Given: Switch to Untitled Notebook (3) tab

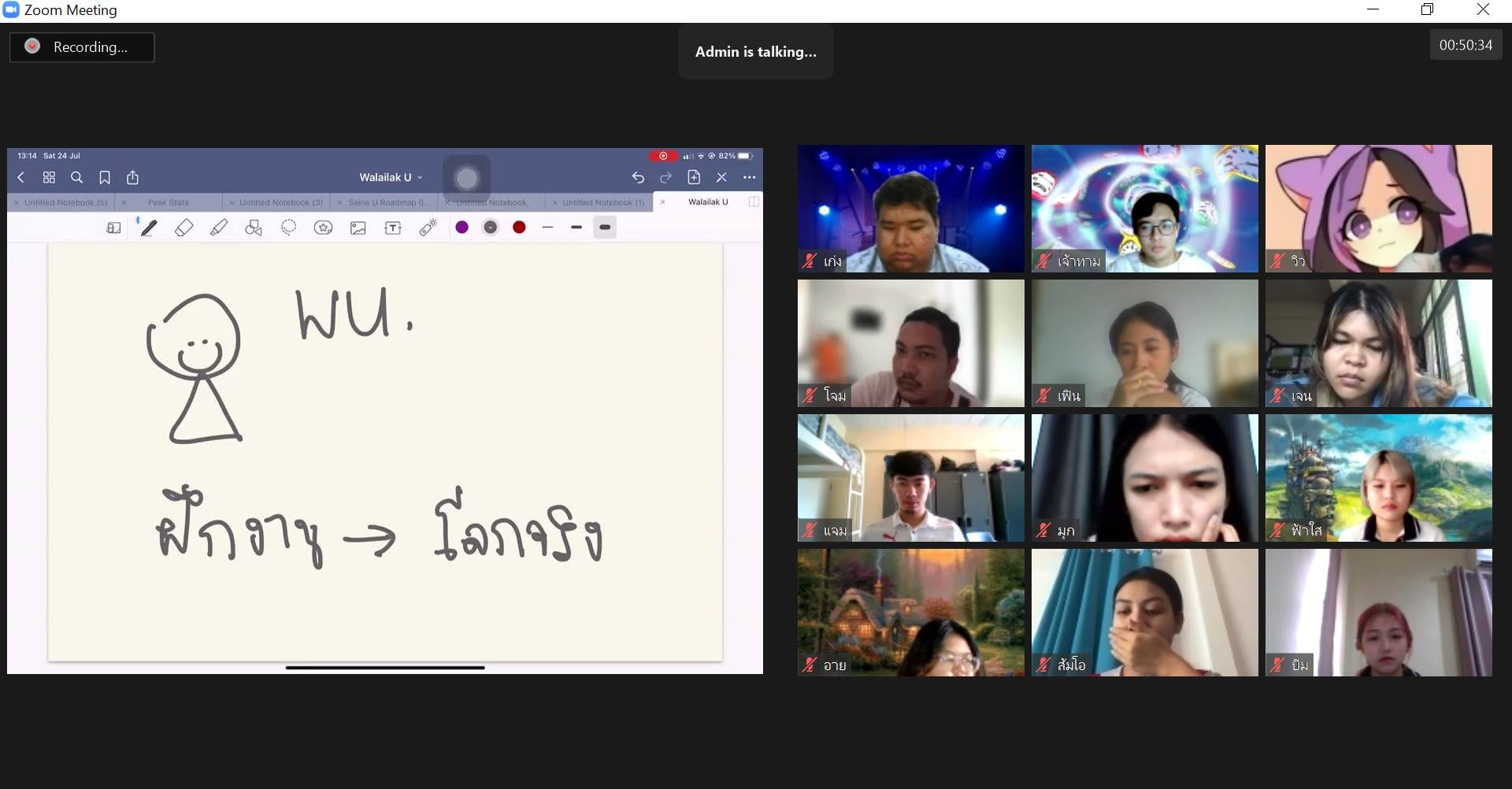Looking at the screenshot, I should pyautogui.click(x=280, y=202).
